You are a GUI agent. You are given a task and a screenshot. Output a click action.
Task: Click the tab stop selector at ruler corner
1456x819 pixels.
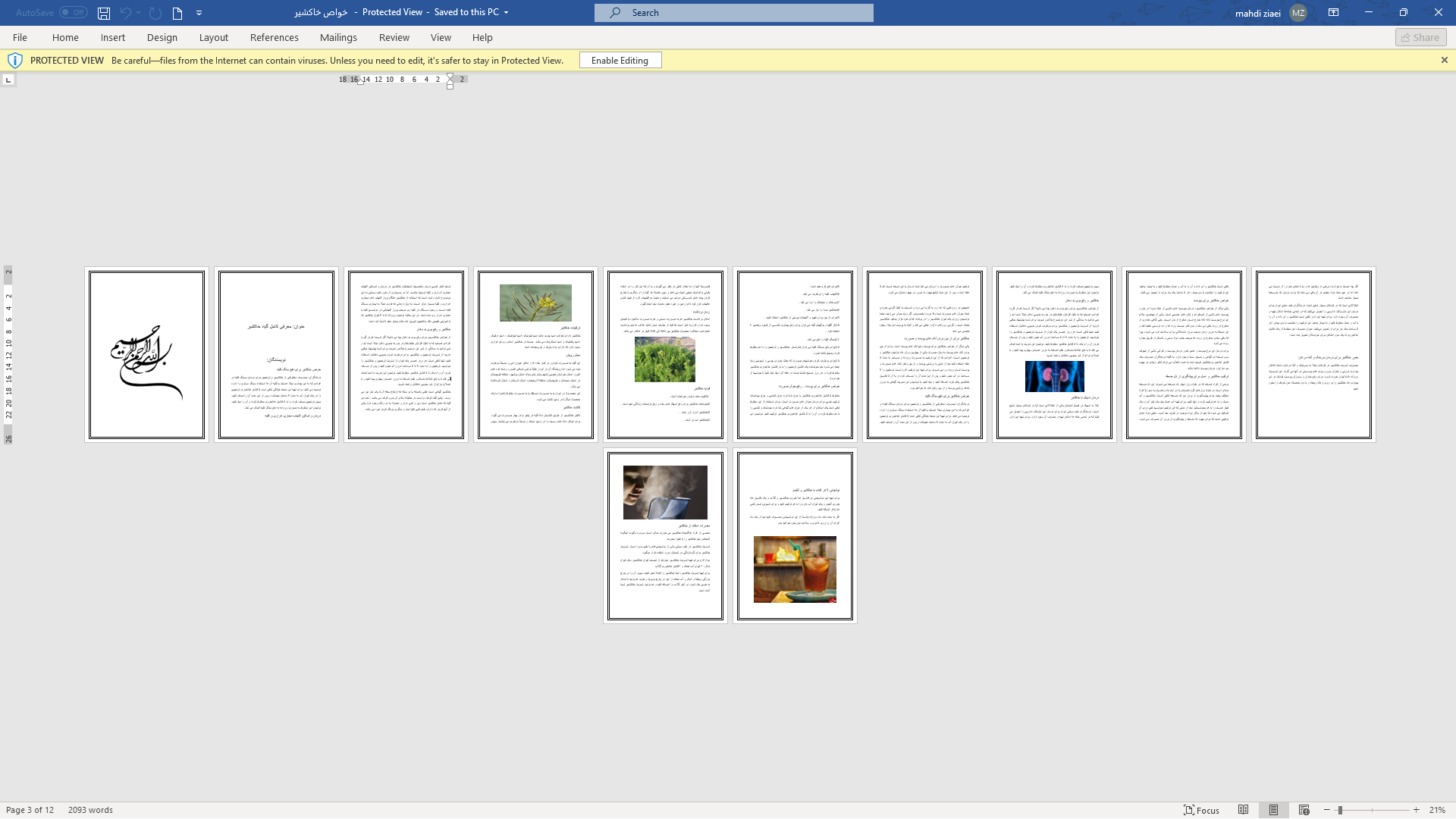pyautogui.click(x=8, y=80)
